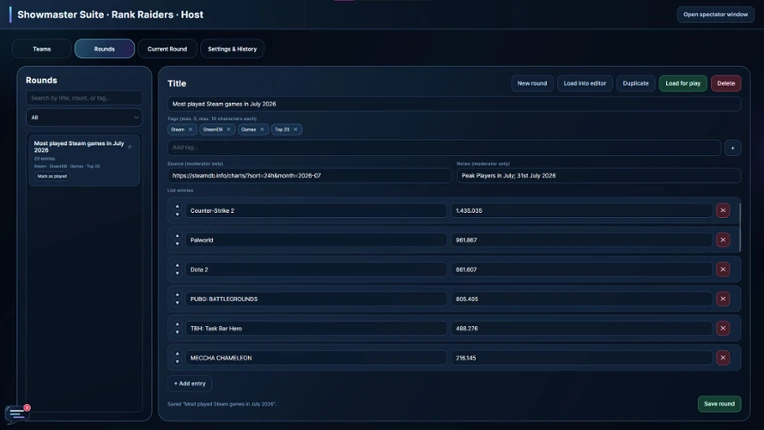Screen dimensions: 764x430
Task: Delete the PUBG: BATTLEGROUNDS entry
Action: [x=723, y=299]
